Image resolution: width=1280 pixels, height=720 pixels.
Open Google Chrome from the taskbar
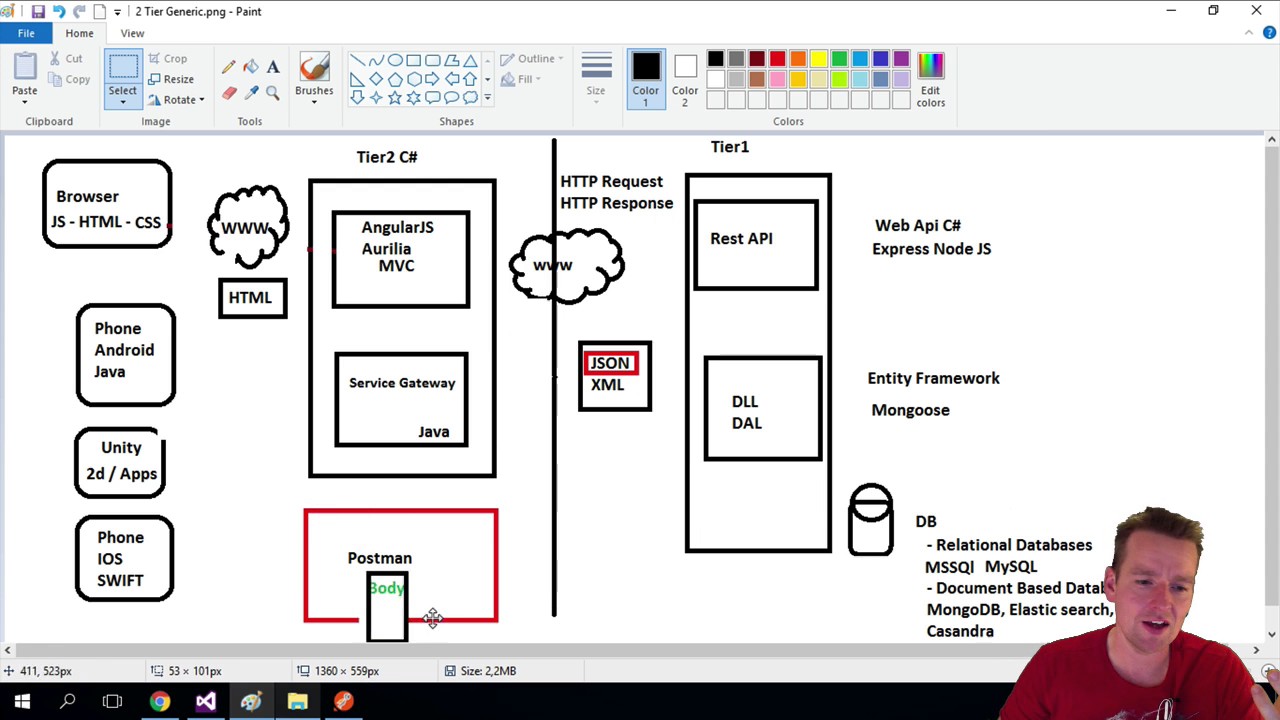tap(160, 702)
